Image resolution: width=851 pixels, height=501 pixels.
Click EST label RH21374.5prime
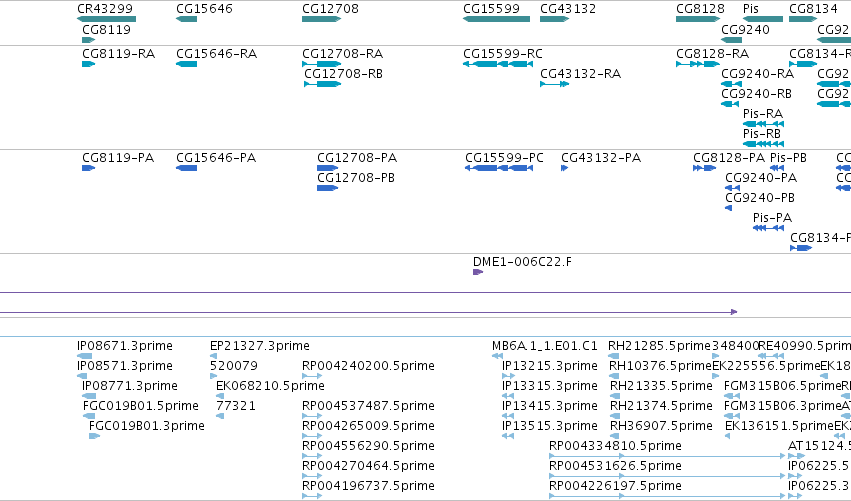pyautogui.click(x=661, y=407)
